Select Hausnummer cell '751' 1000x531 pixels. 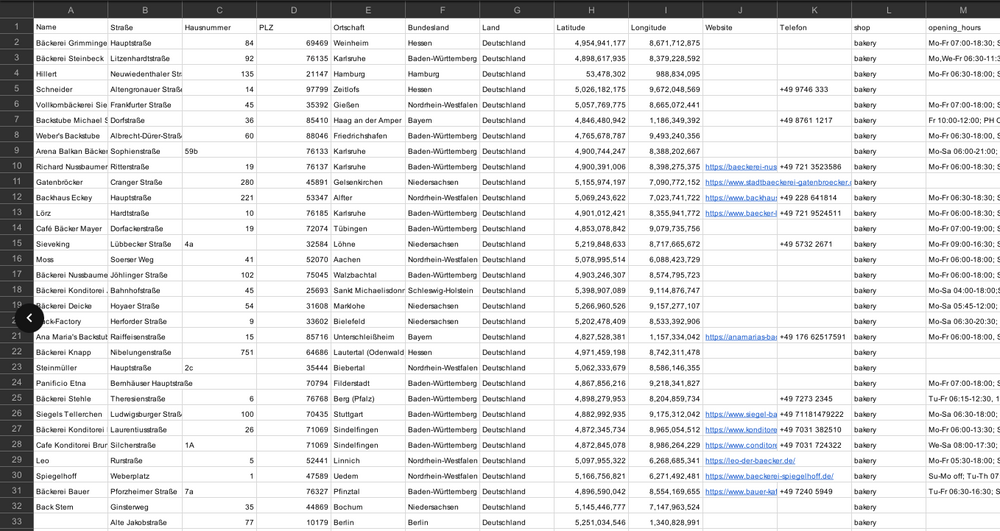point(219,352)
